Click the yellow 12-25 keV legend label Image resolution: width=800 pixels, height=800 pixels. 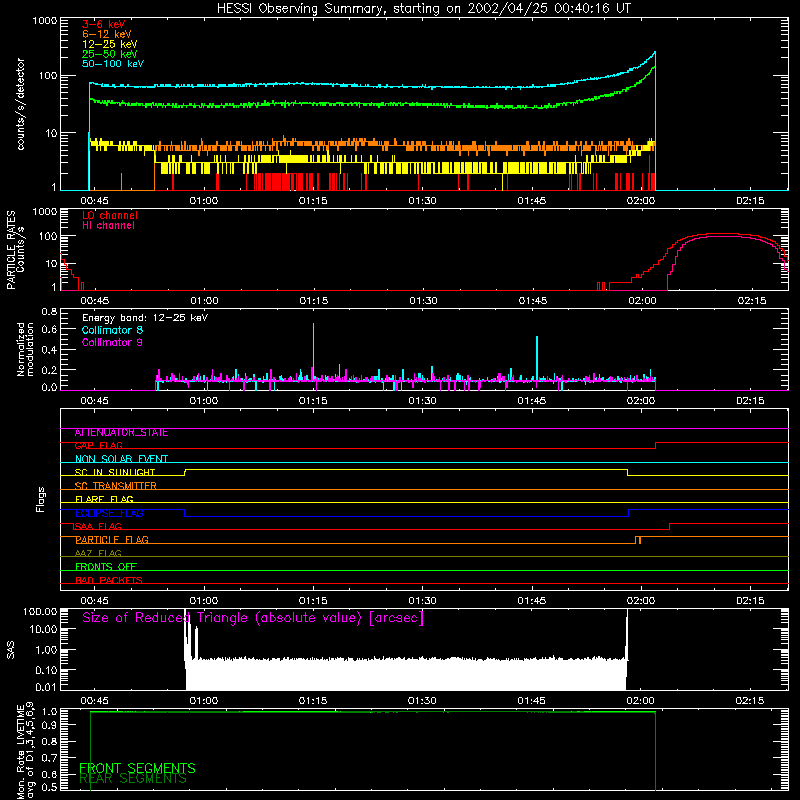click(110, 44)
